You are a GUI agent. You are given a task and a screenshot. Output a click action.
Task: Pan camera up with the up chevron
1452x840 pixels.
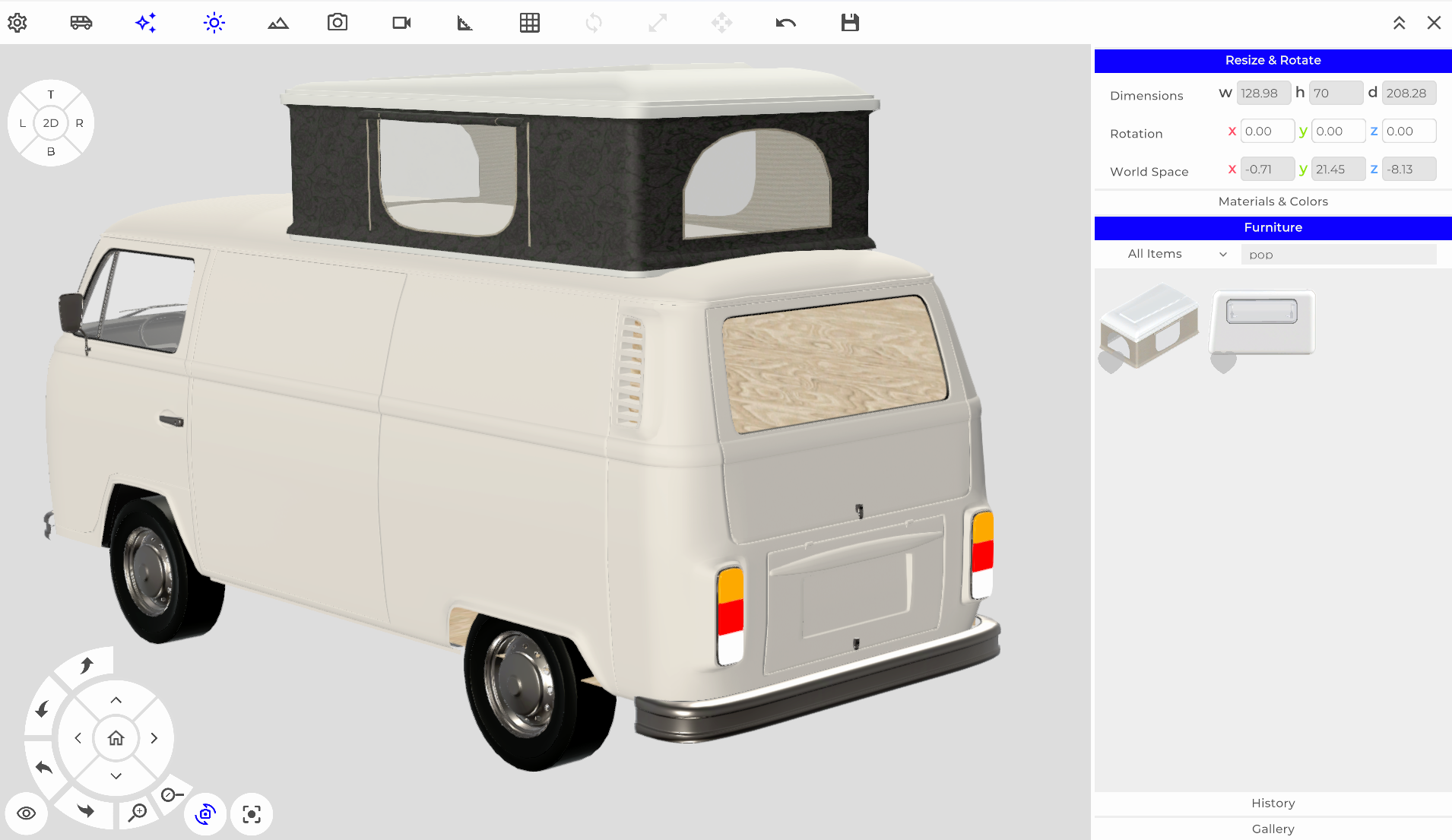pyautogui.click(x=116, y=700)
